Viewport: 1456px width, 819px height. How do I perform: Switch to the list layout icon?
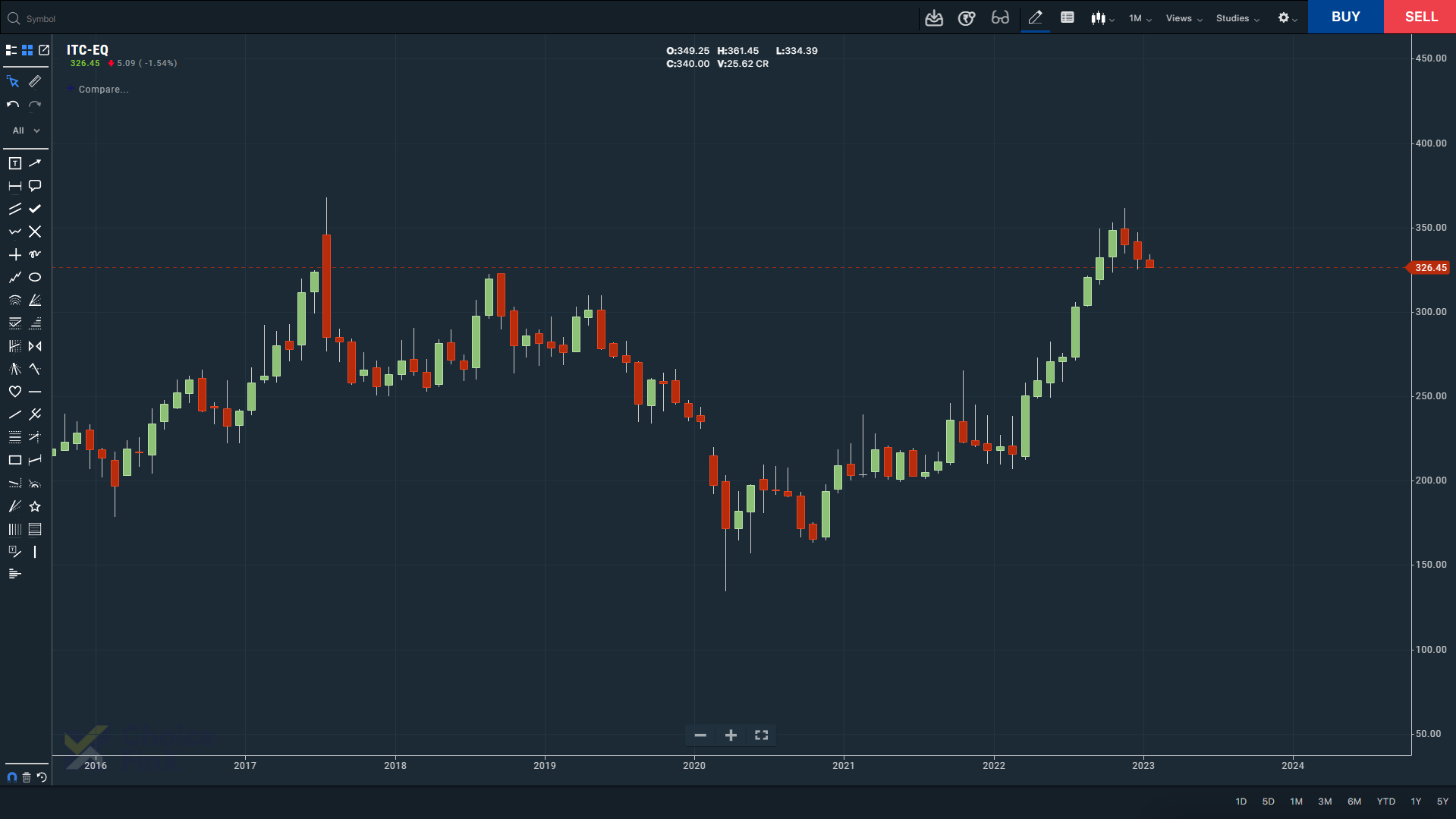[x=11, y=50]
